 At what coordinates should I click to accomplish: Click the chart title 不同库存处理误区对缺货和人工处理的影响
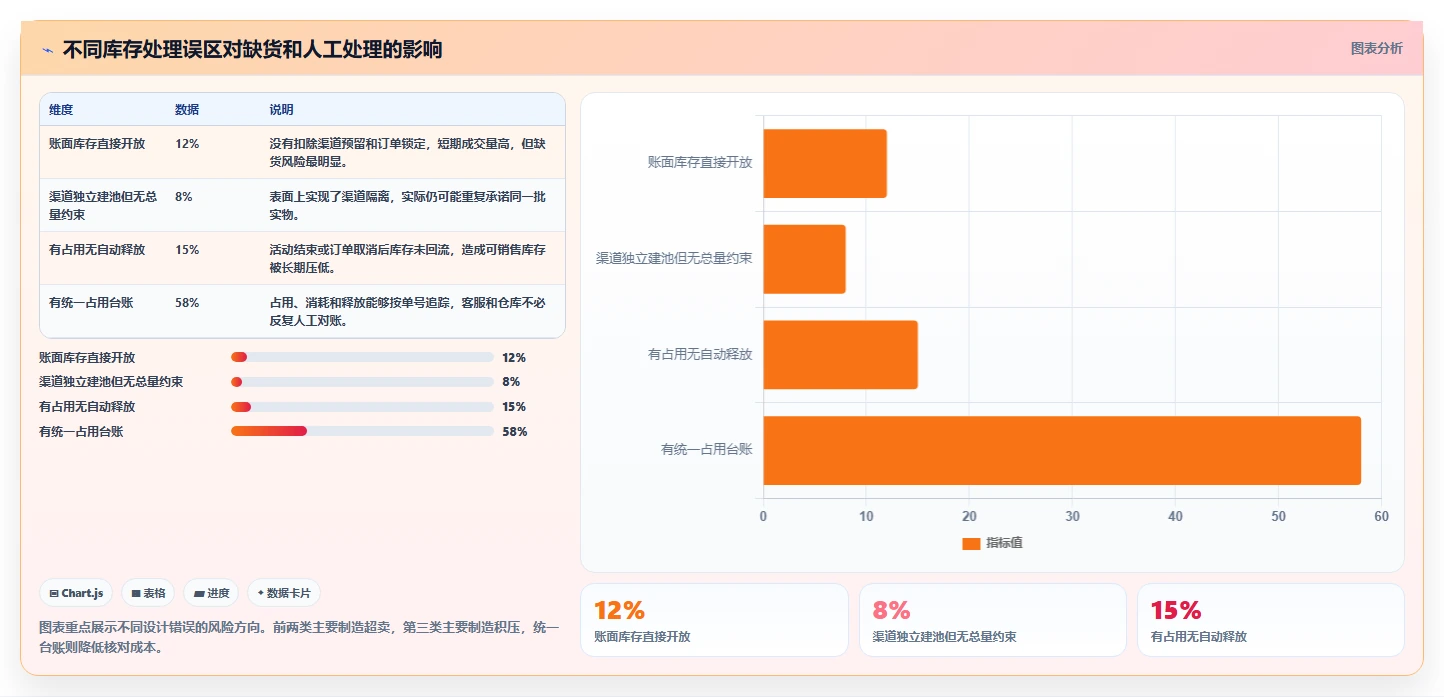click(252, 49)
